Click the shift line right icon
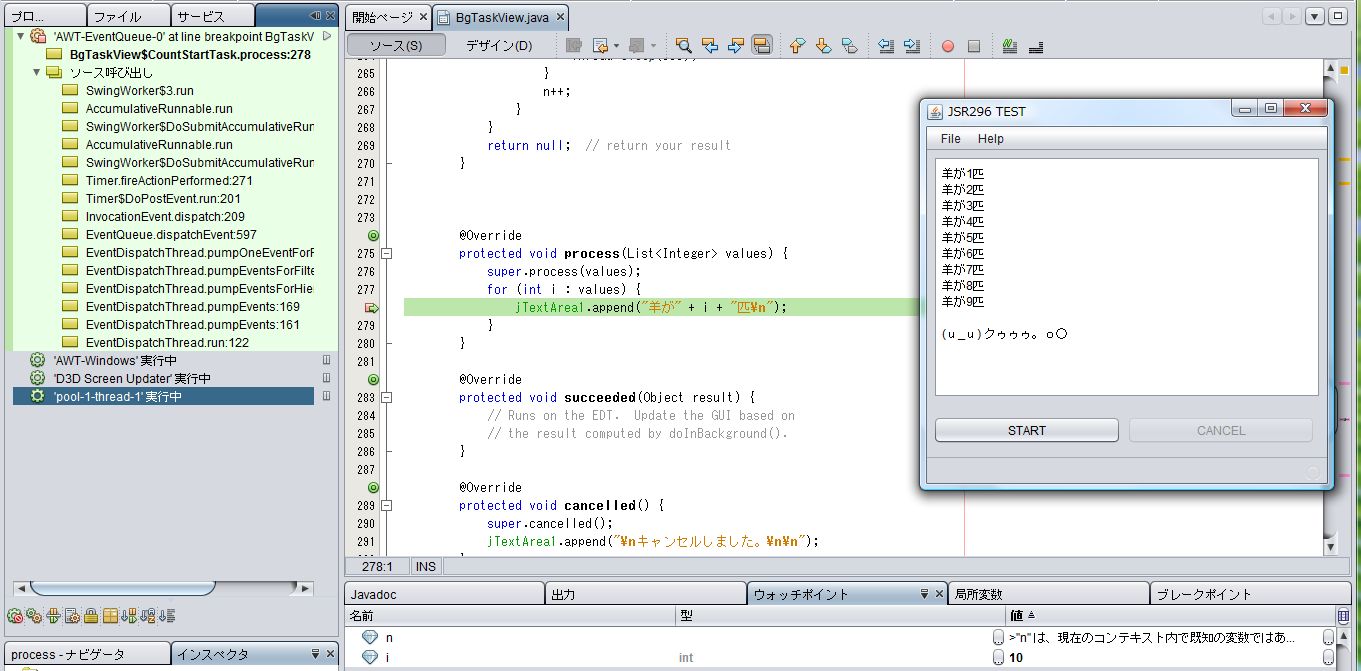Screen dimensions: 1361x671 [x=911, y=46]
